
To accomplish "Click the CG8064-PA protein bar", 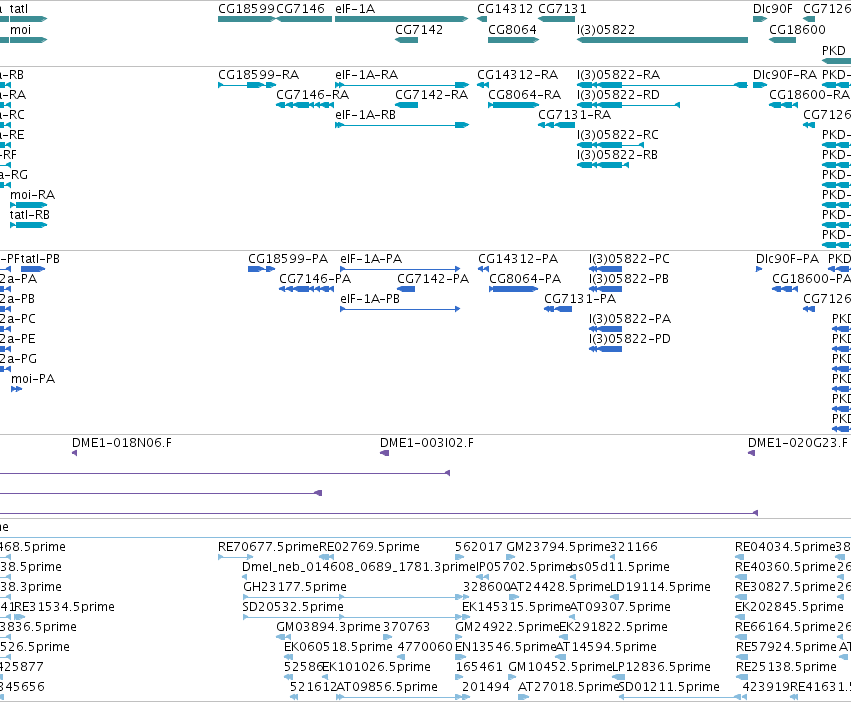I will pyautogui.click(x=513, y=289).
